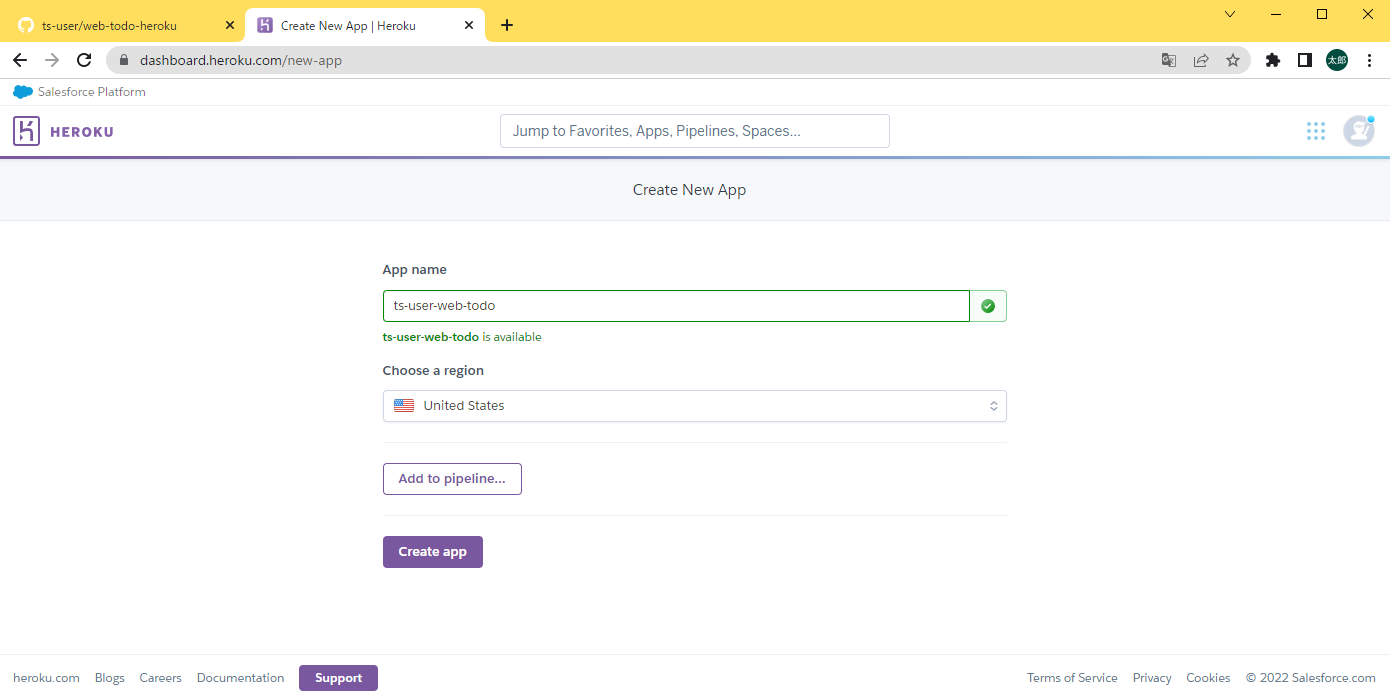Open the Chrome three-dot menu
The height and width of the screenshot is (700, 1390).
click(x=1369, y=60)
